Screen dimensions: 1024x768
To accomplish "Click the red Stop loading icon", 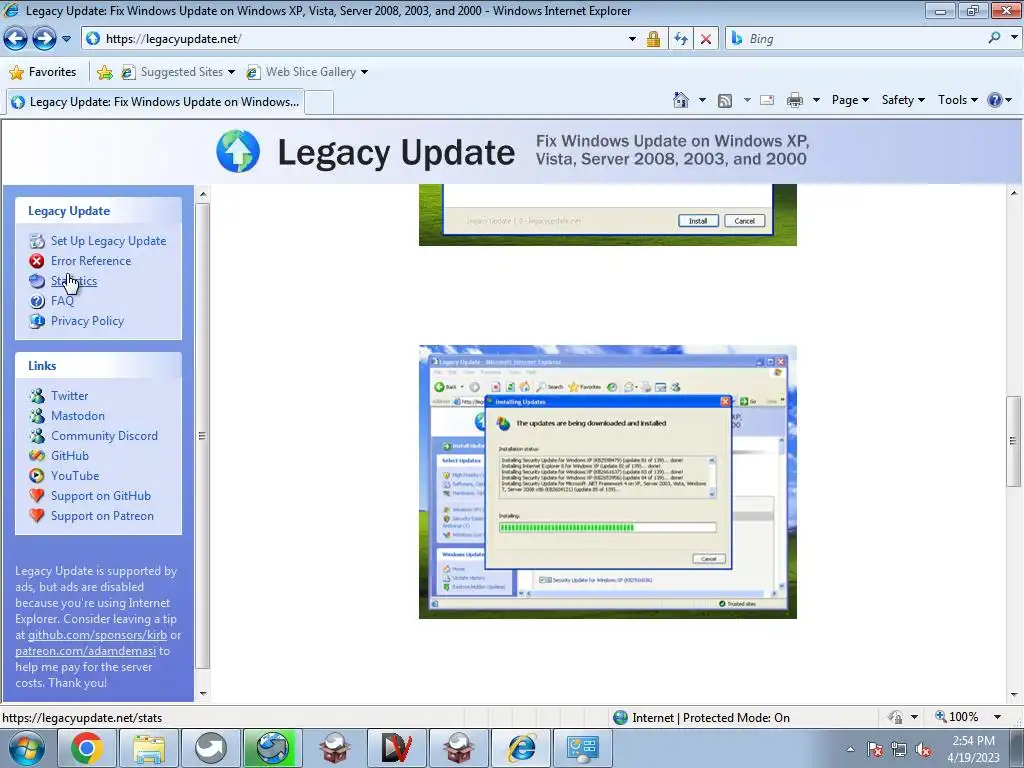I will (706, 39).
